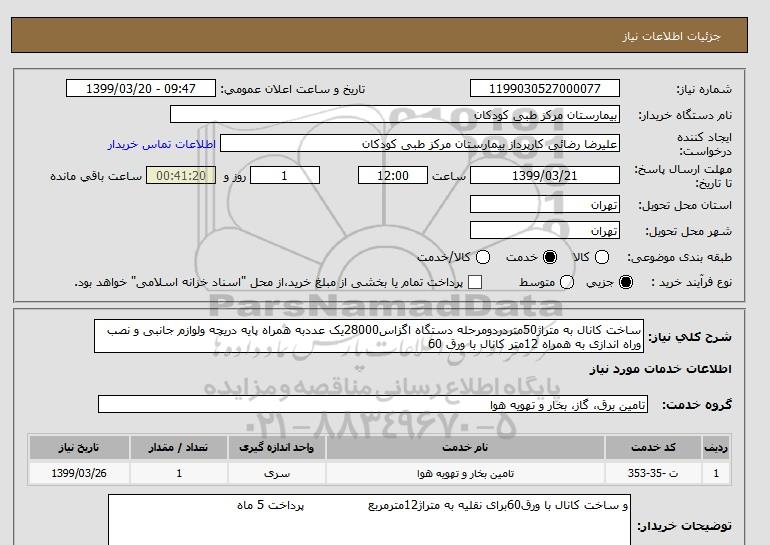The image size is (770, 545).
Task: Select the کالا/خدمت radio button
Action: 483,257
